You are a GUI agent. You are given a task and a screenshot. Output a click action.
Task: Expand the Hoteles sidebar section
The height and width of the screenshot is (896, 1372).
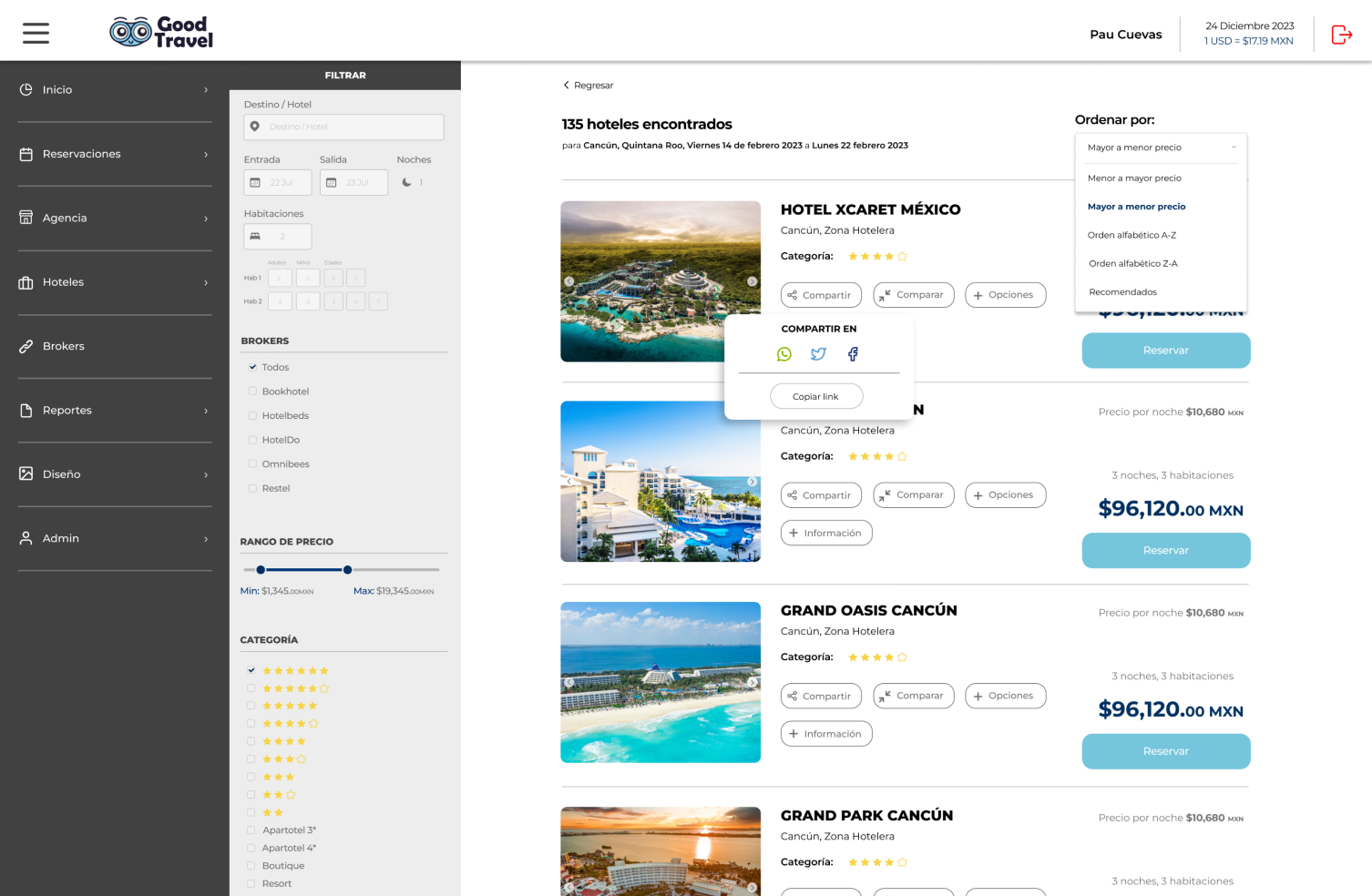click(x=115, y=282)
